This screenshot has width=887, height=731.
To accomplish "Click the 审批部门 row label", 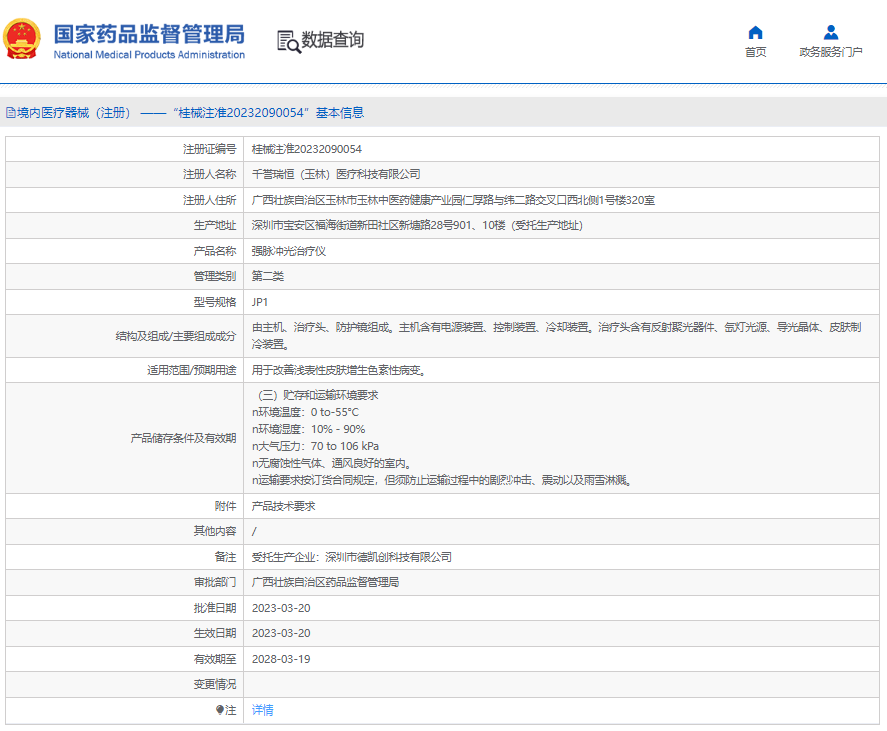I will (x=215, y=582).
